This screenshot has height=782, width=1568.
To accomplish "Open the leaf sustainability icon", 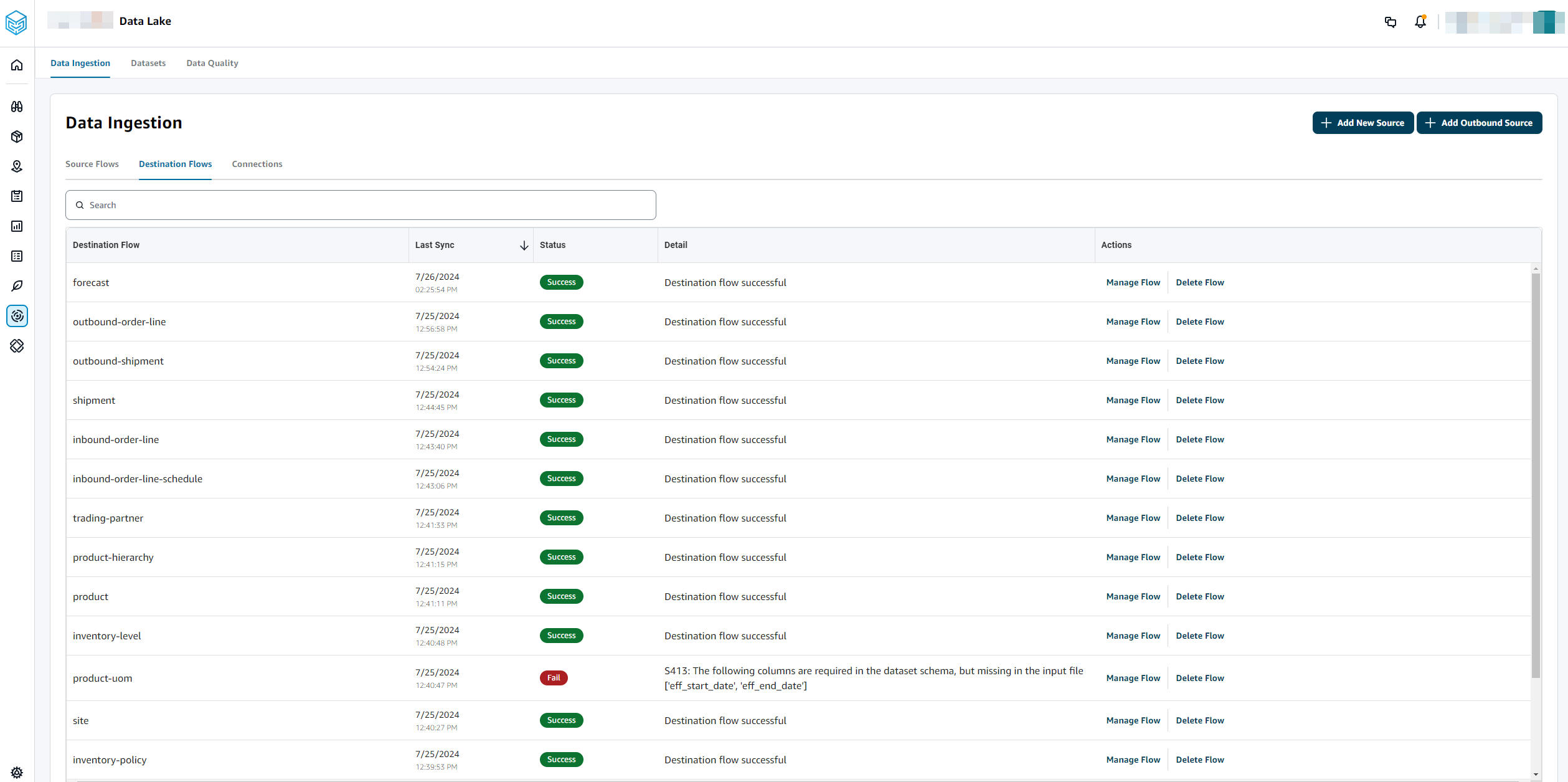I will [17, 286].
